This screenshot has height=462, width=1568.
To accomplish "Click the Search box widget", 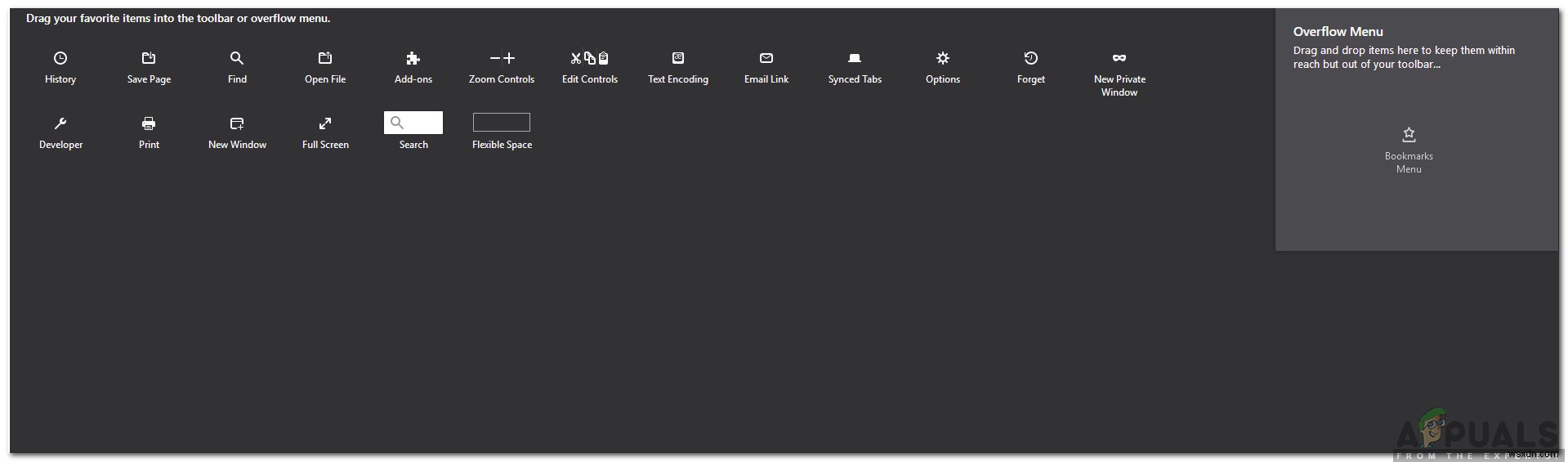I will click(x=413, y=123).
